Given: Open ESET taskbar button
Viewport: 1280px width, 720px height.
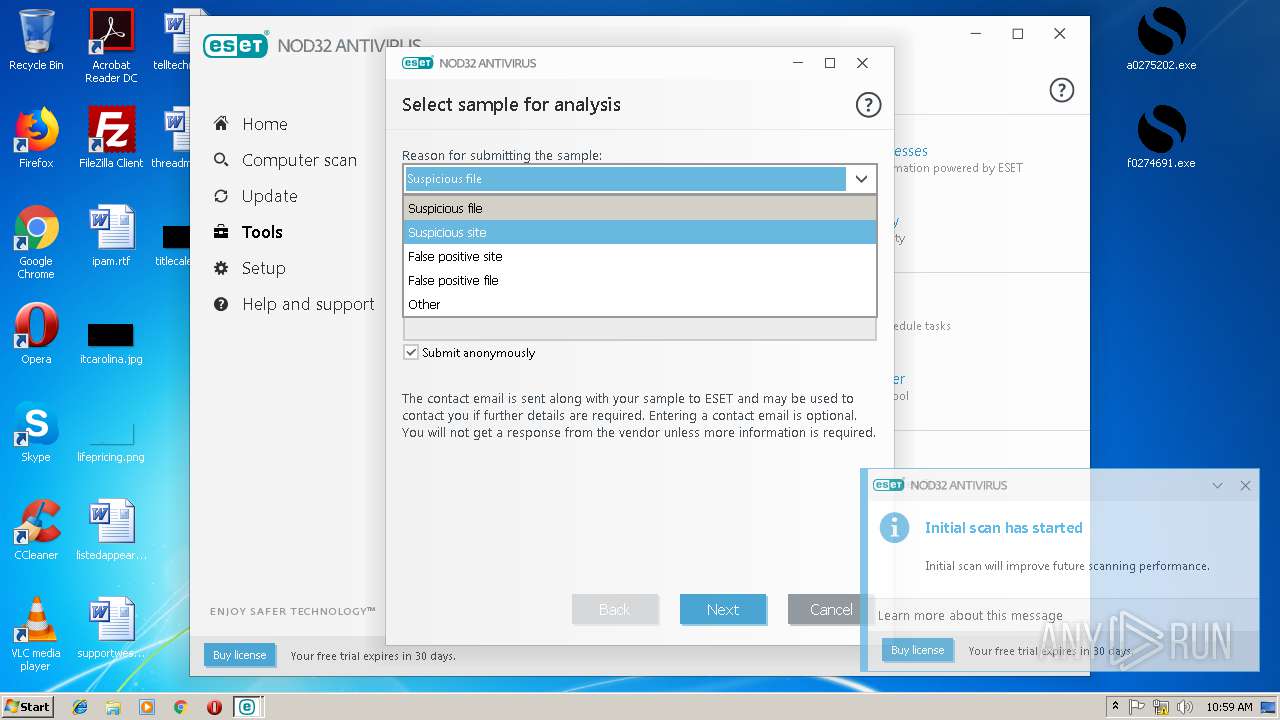Looking at the screenshot, I should click(x=246, y=707).
